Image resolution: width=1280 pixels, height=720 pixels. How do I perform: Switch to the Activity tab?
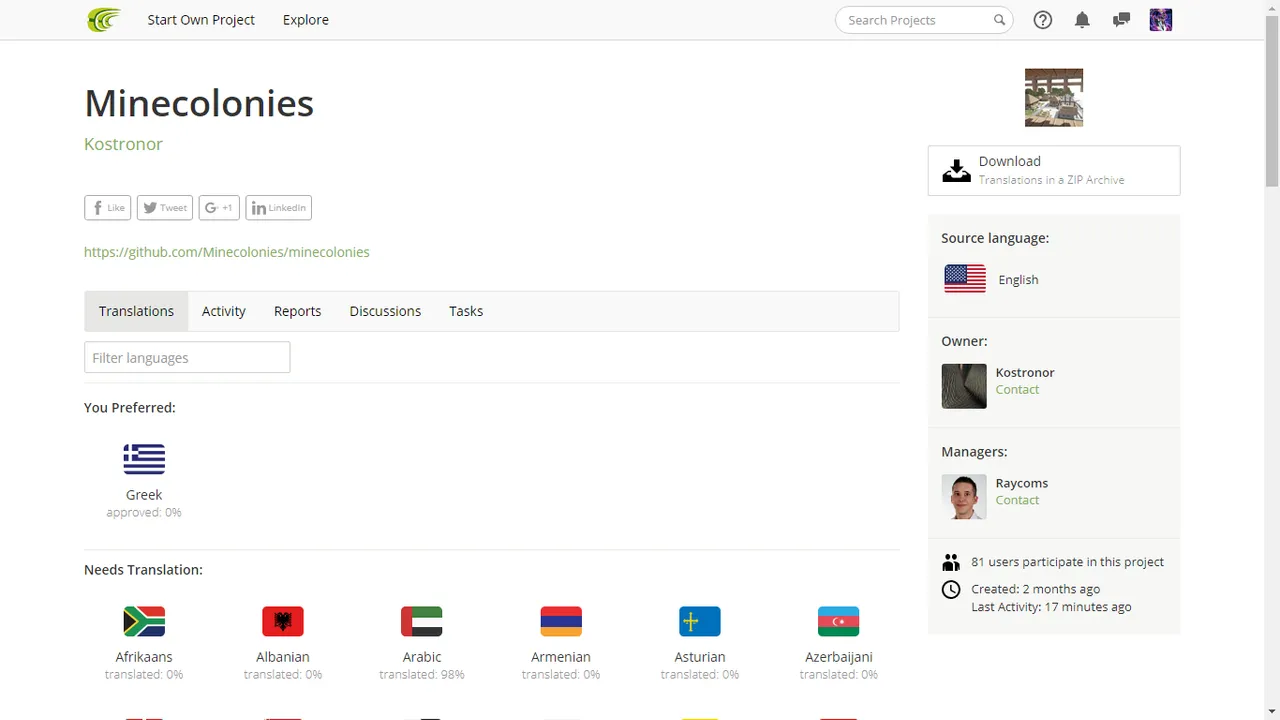point(224,311)
